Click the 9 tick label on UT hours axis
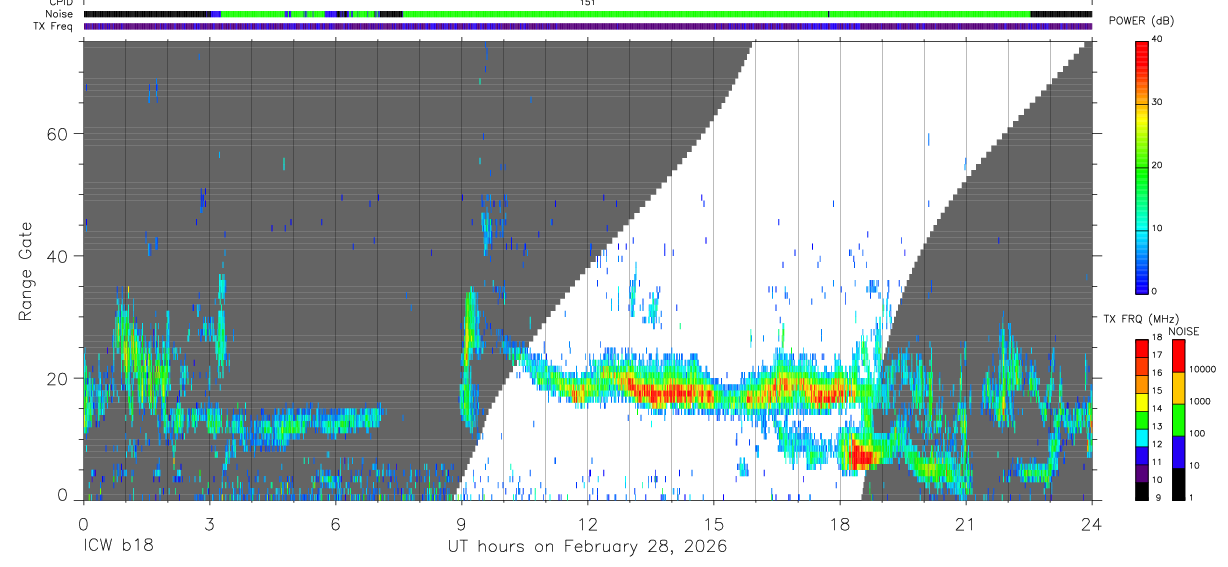The width and height of the screenshot is (1228, 567). [461, 523]
